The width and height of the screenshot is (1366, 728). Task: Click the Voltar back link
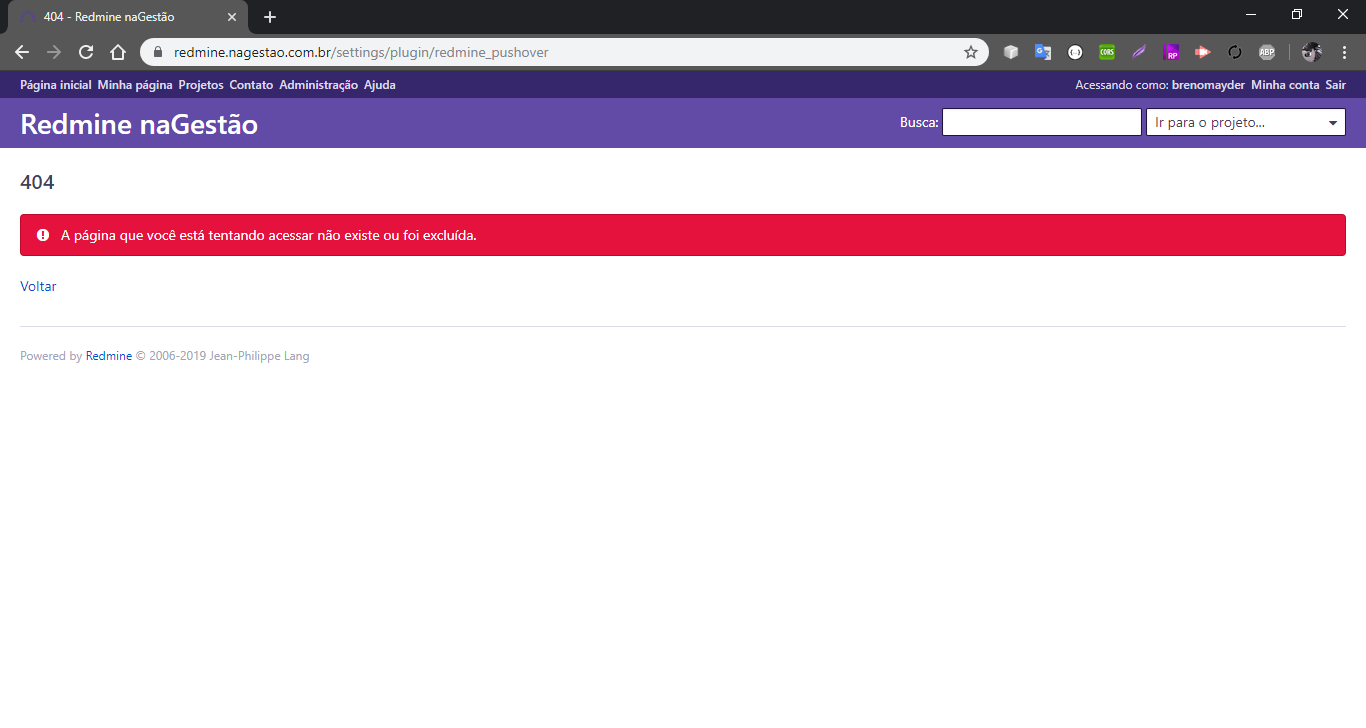[x=38, y=286]
